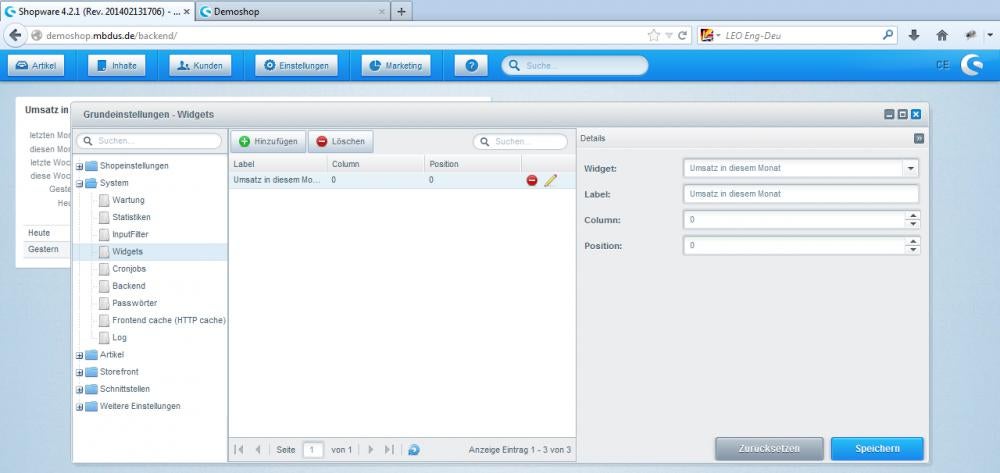
Task: Click the LEO search magnifier icon
Action: coord(888,35)
